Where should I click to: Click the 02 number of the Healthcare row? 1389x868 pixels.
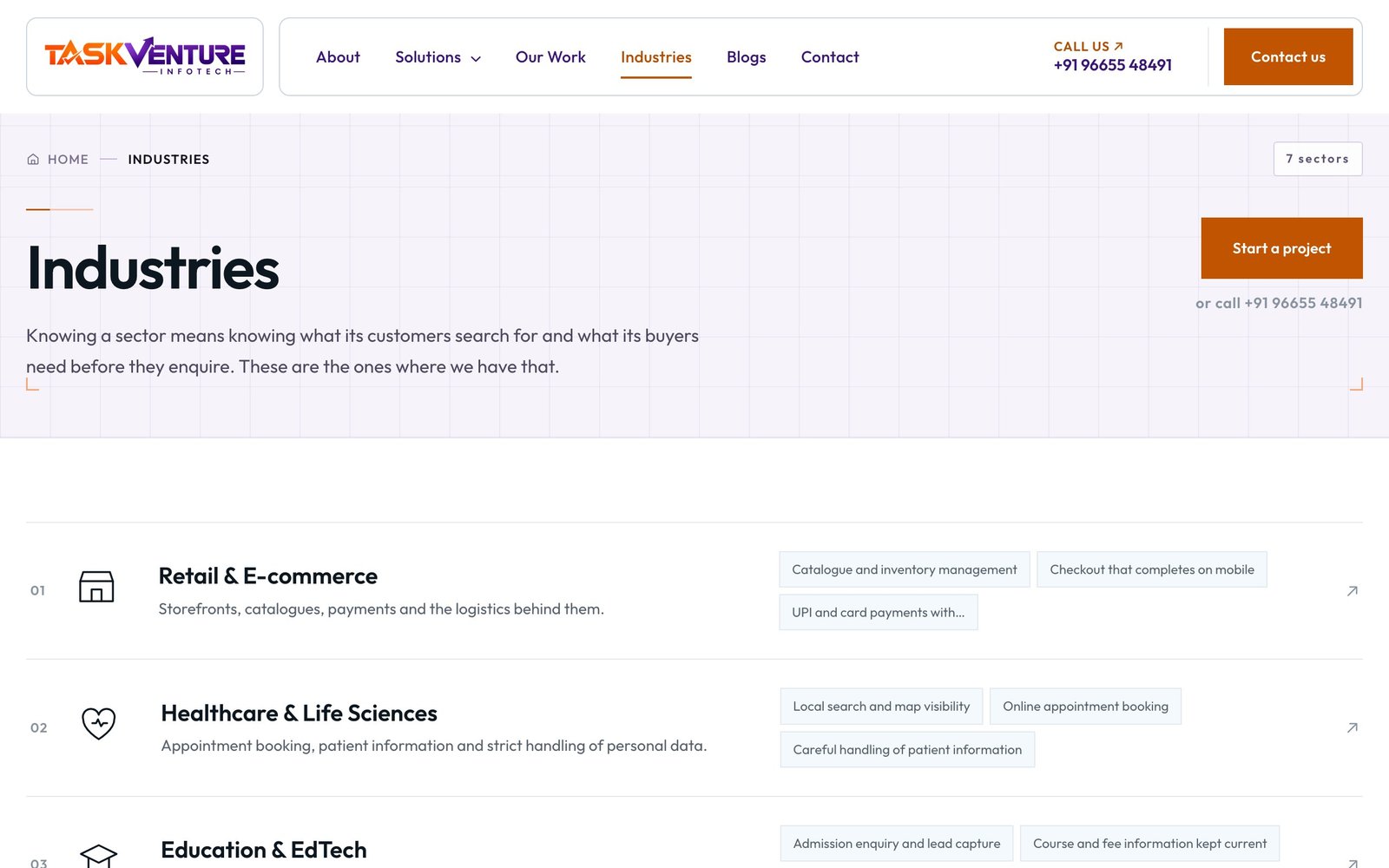point(38,727)
